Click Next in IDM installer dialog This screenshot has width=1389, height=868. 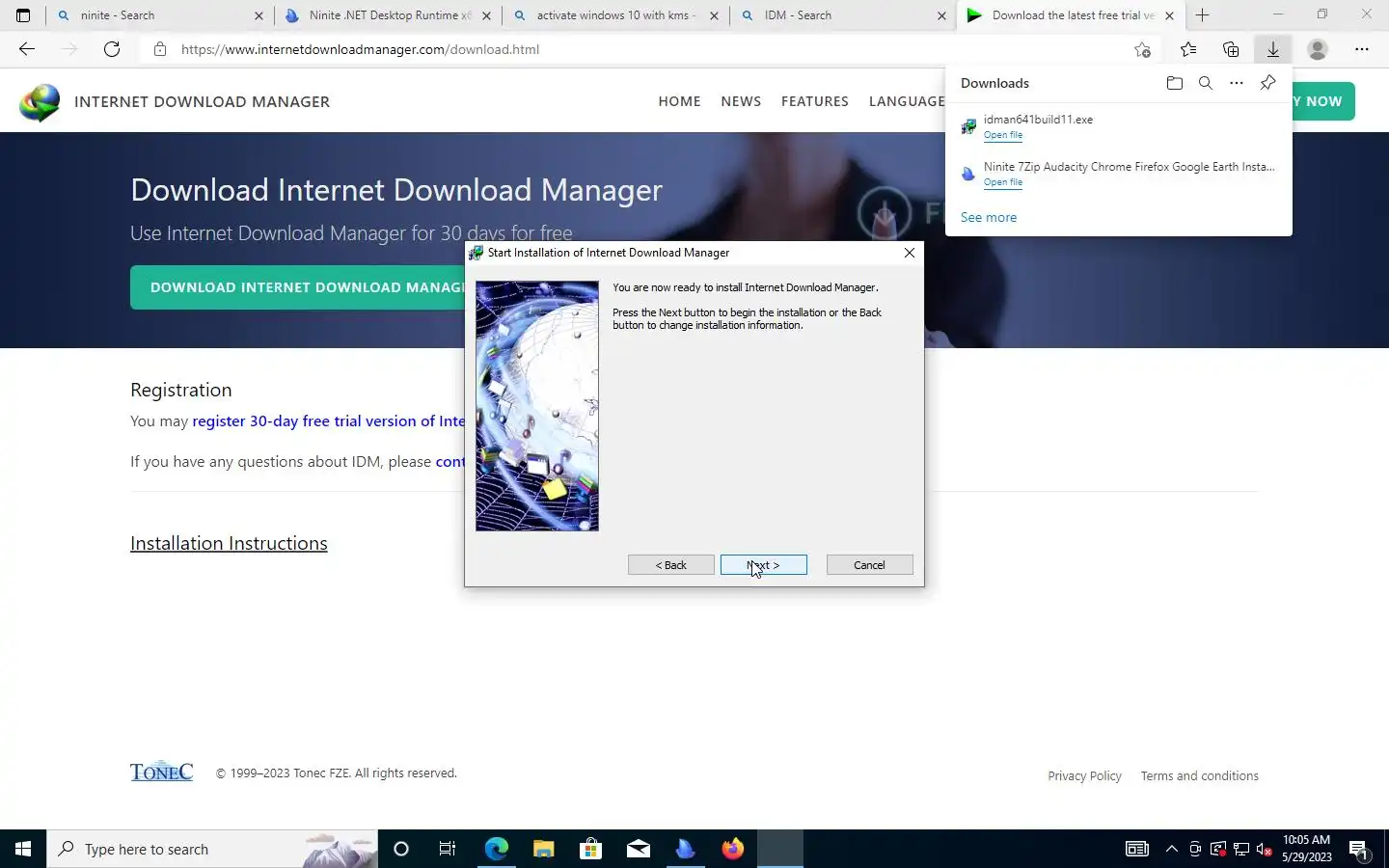pos(763,565)
